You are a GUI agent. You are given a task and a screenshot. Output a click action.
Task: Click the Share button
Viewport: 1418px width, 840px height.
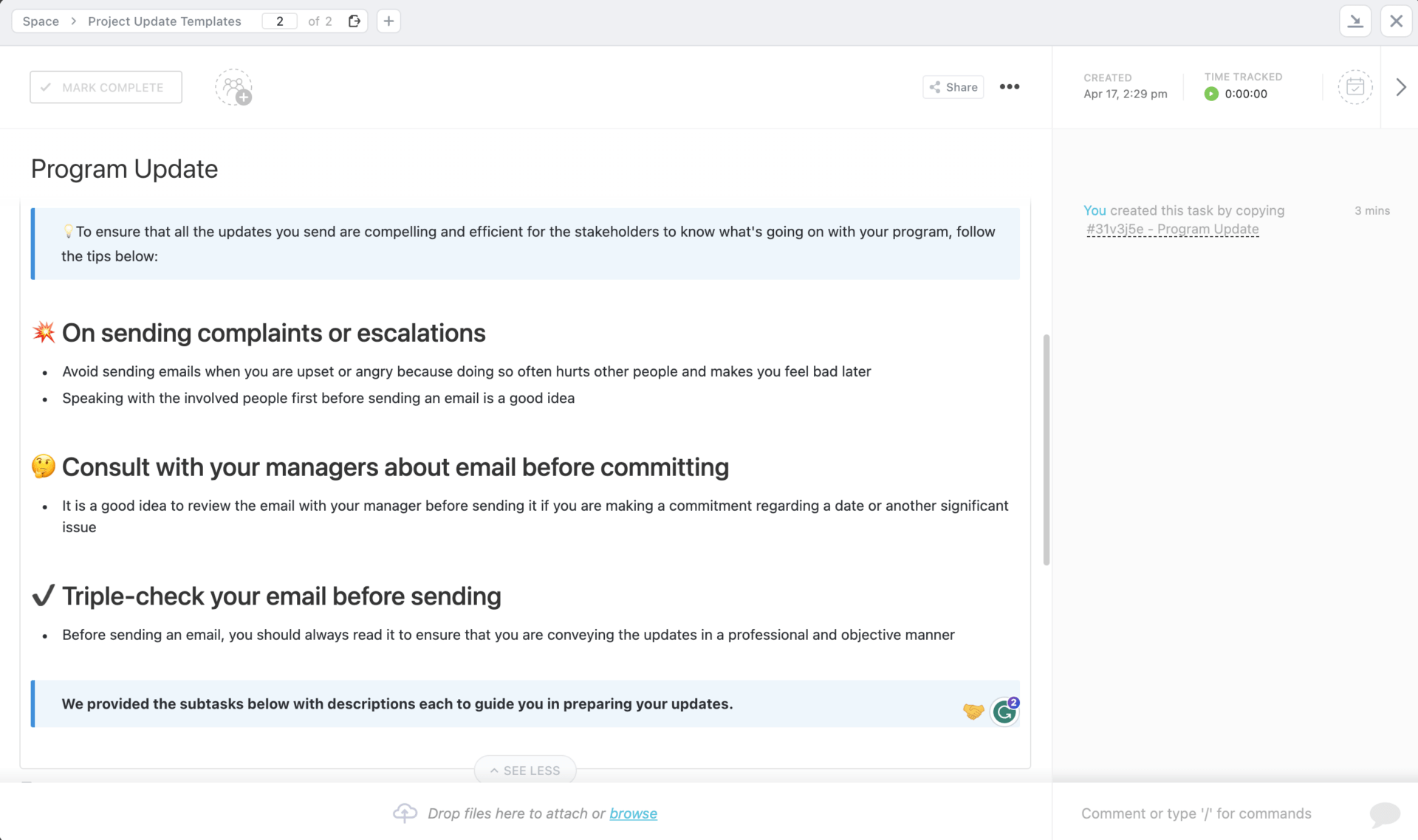[x=953, y=87]
